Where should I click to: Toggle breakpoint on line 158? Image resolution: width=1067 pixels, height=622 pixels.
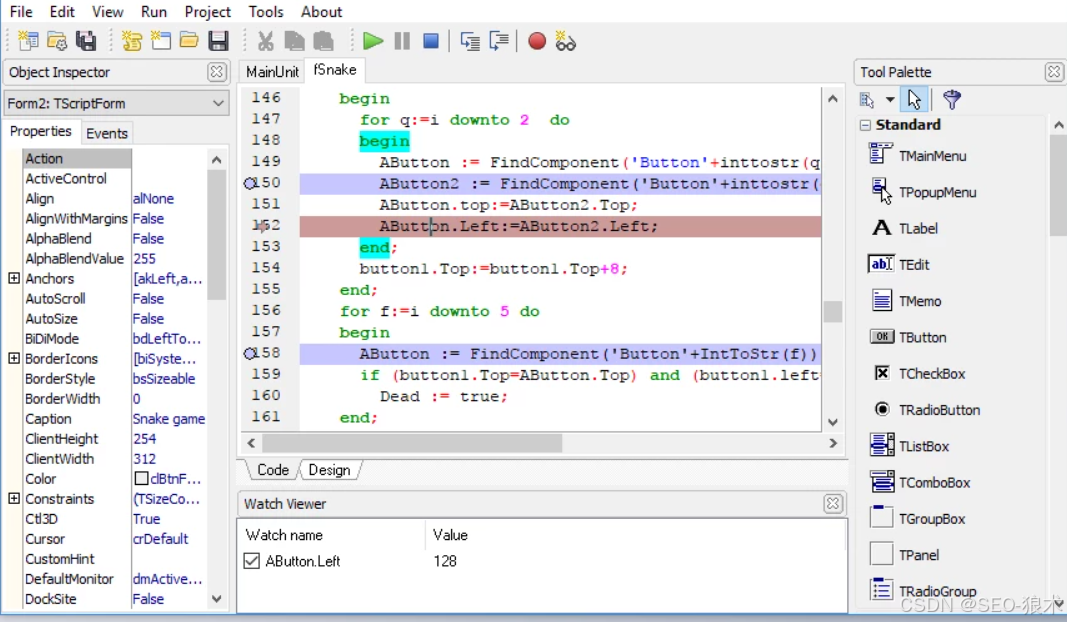click(250, 353)
